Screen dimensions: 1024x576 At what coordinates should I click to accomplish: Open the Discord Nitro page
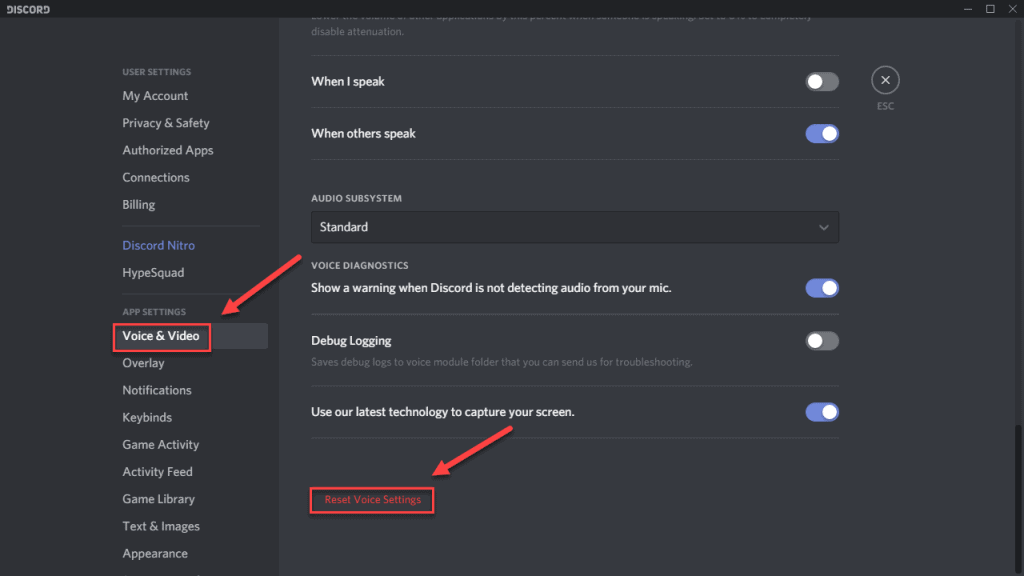tap(158, 245)
